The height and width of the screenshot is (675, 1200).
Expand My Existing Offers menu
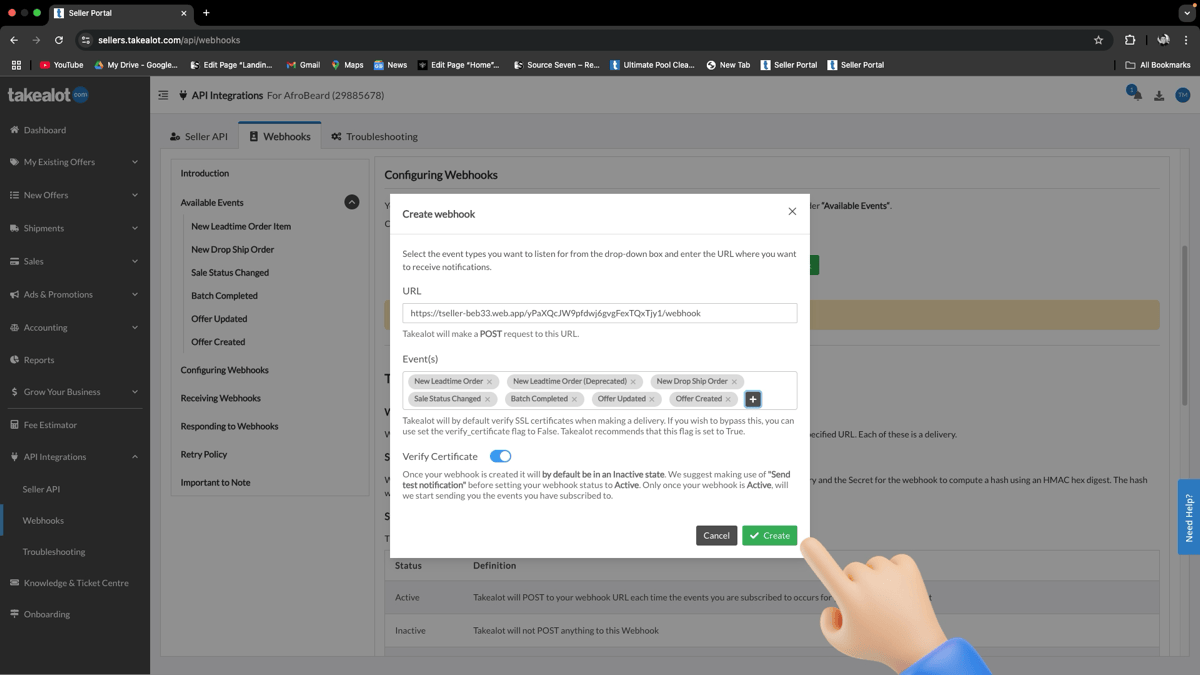(x=75, y=162)
